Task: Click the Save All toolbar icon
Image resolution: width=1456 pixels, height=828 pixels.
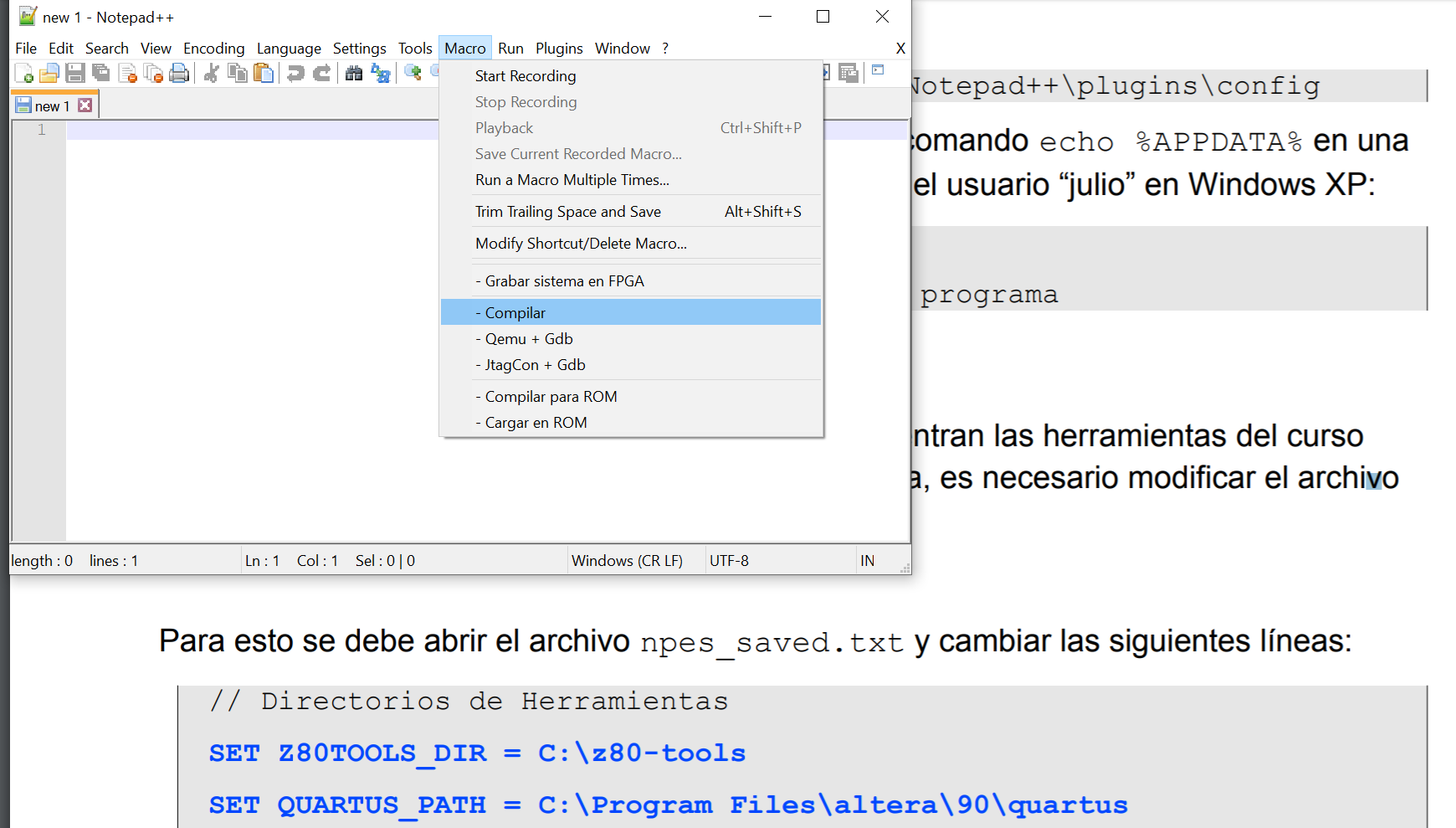Action: pos(101,74)
